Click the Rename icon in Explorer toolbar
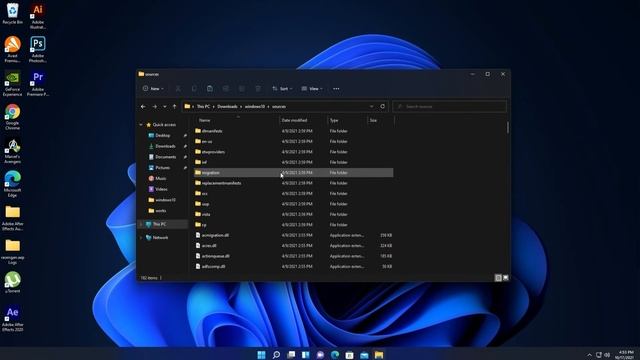Viewport: 640px width, 360px height. click(226, 89)
